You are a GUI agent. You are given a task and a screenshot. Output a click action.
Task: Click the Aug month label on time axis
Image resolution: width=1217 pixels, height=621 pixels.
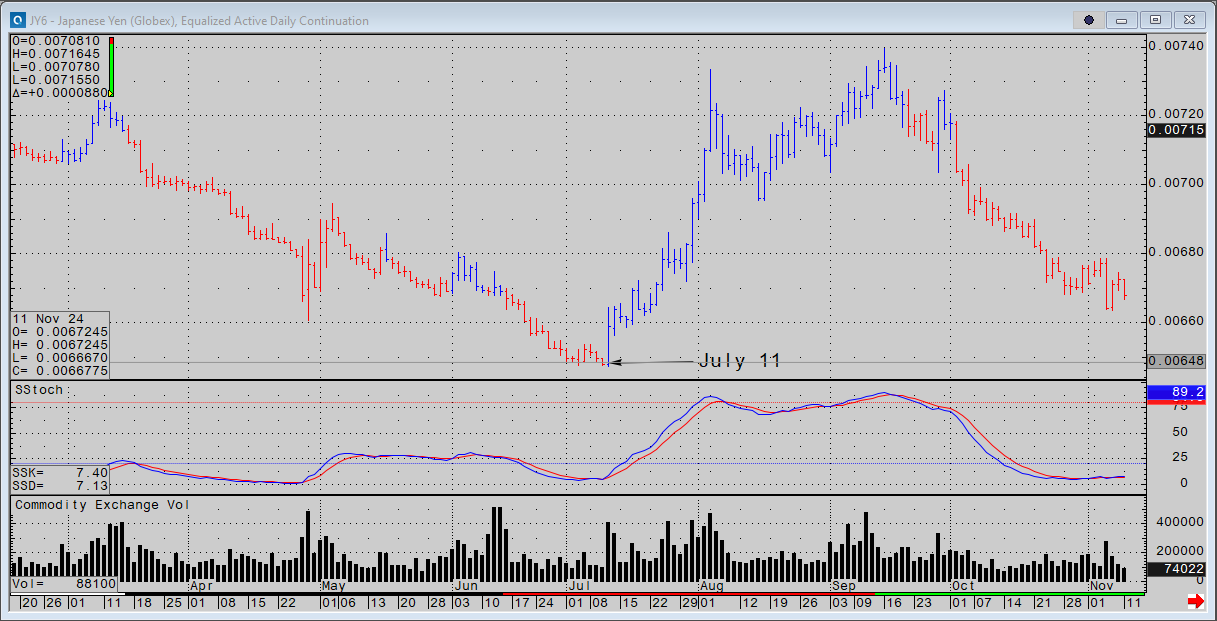[x=712, y=584]
